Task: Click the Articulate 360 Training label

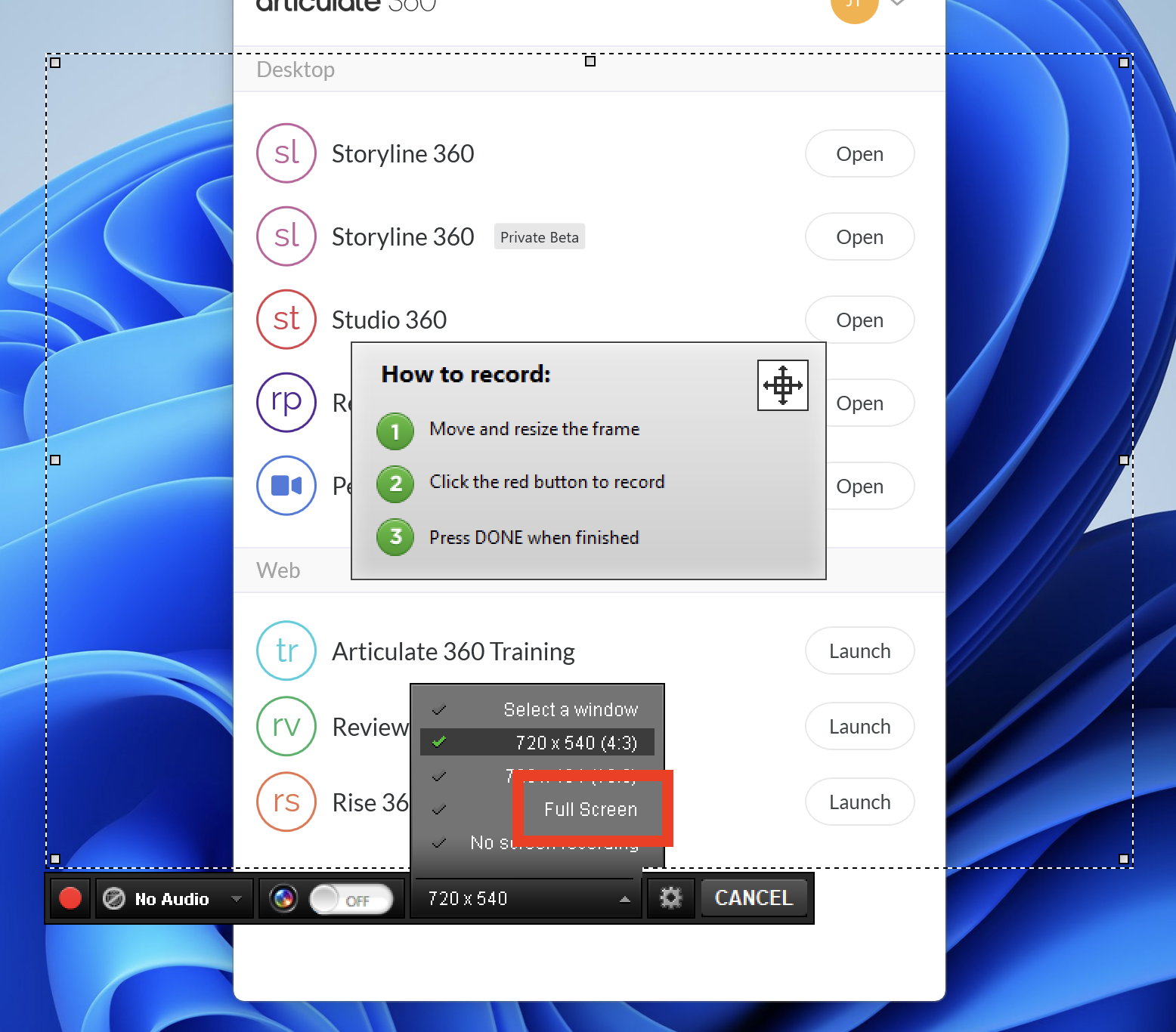Action: point(453,651)
